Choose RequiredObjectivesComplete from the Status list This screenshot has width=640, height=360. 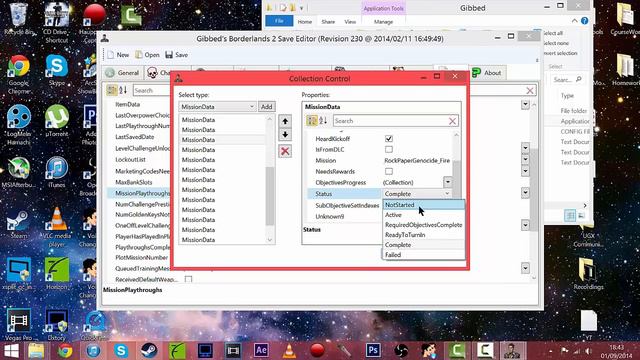[x=424, y=225]
